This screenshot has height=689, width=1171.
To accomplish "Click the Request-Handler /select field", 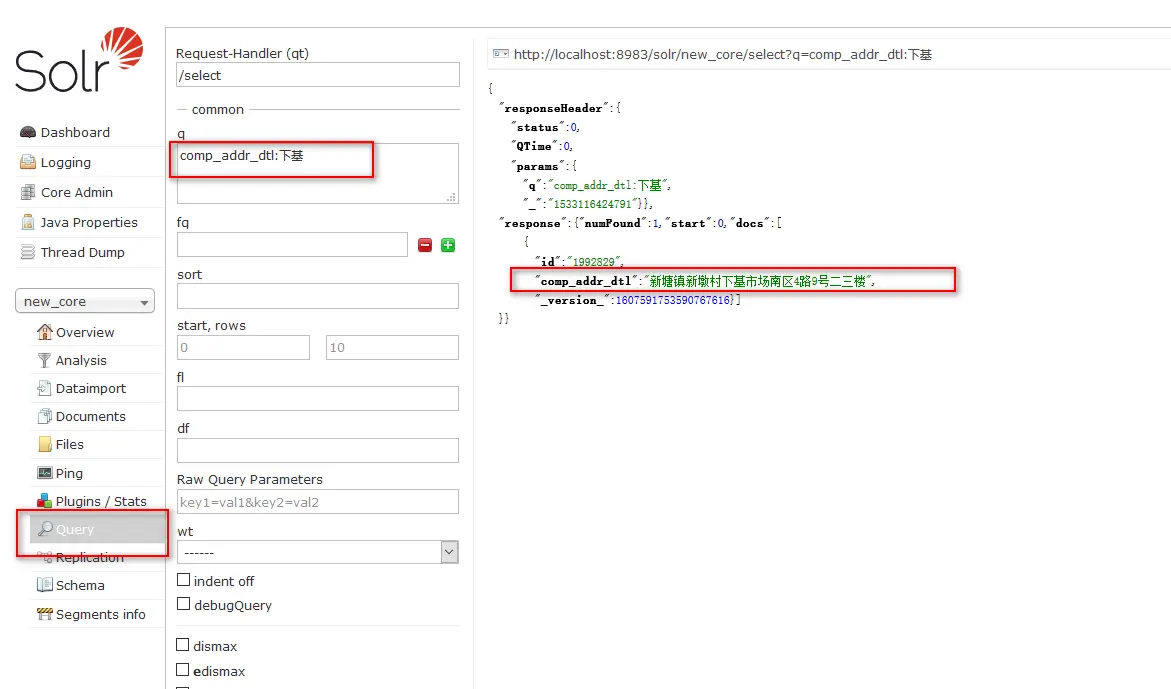I will 317,75.
